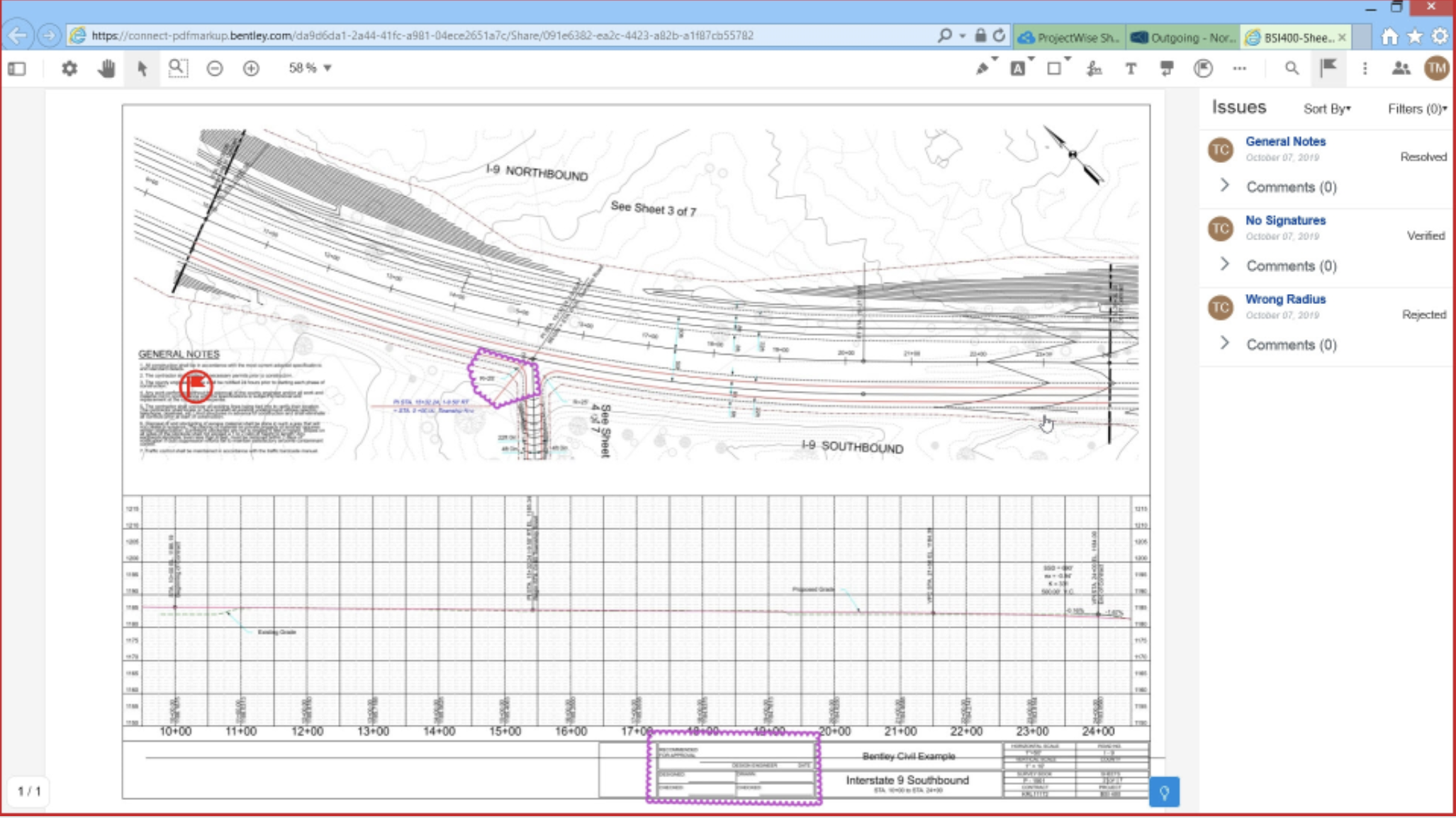Click the Resolved status label
The image size is (1456, 819).
(x=1423, y=157)
